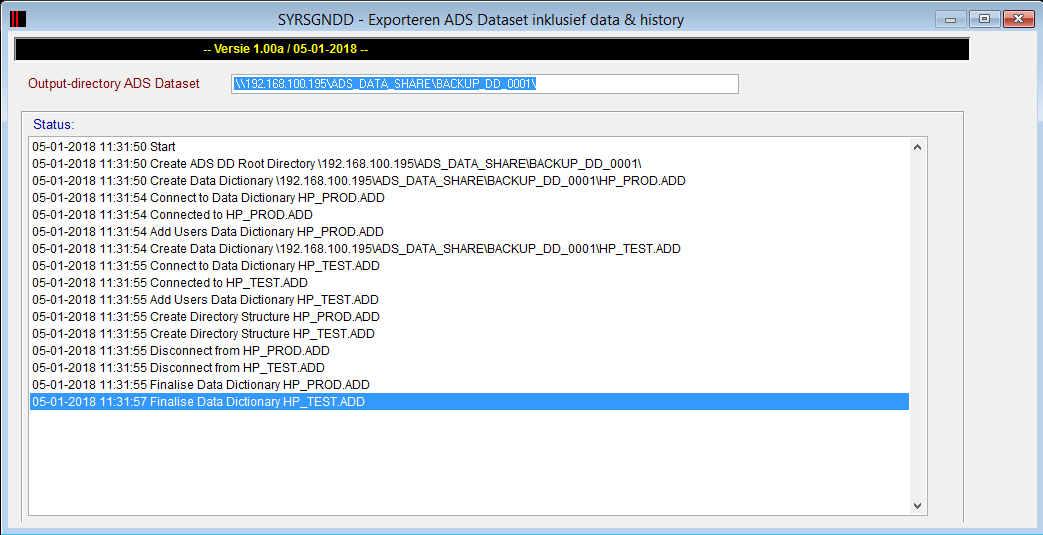The width and height of the screenshot is (1043, 535).
Task: Minimize the SYRSGNDD window
Action: pyautogui.click(x=951, y=19)
